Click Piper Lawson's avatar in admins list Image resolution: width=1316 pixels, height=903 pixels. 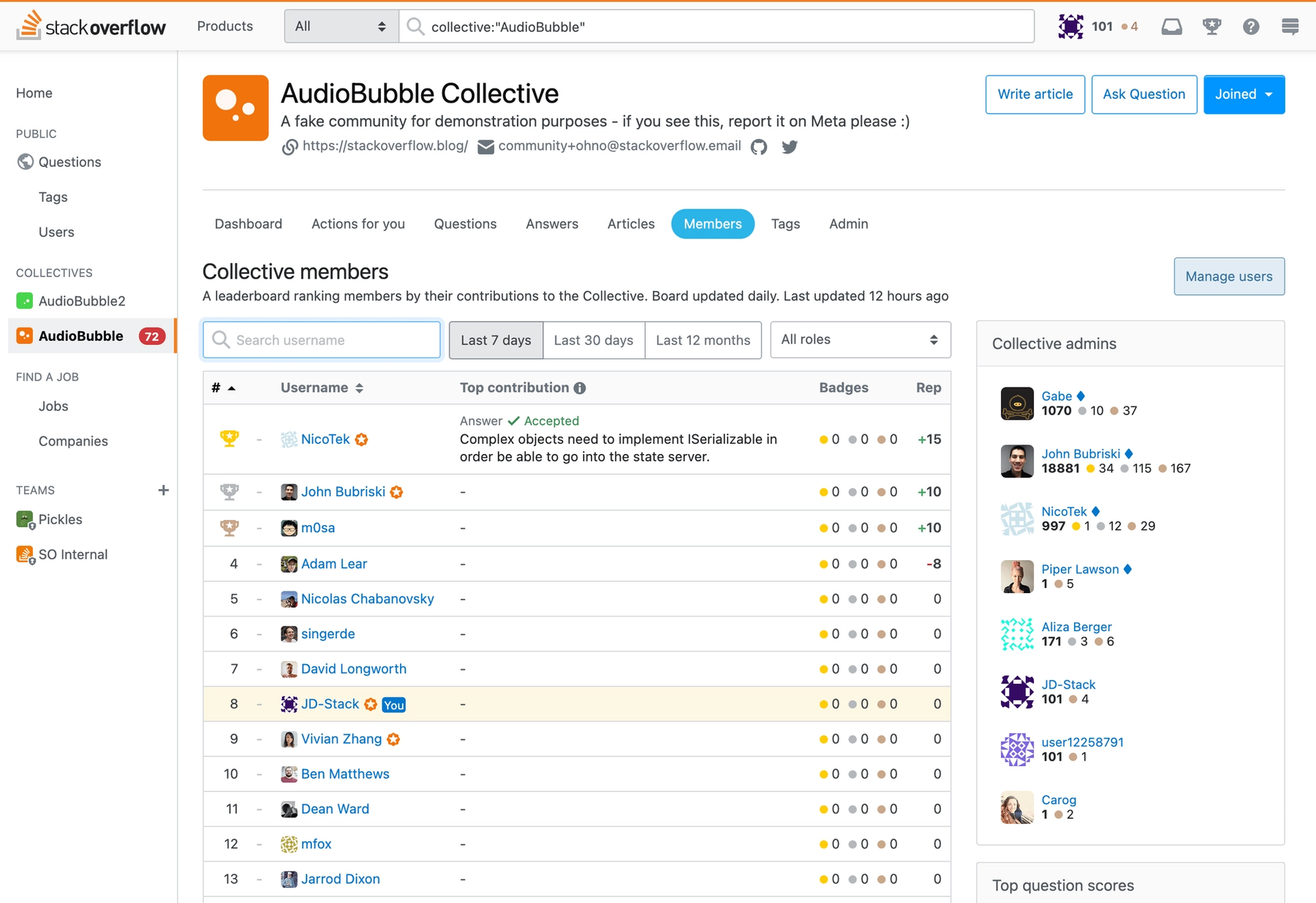[1017, 577]
